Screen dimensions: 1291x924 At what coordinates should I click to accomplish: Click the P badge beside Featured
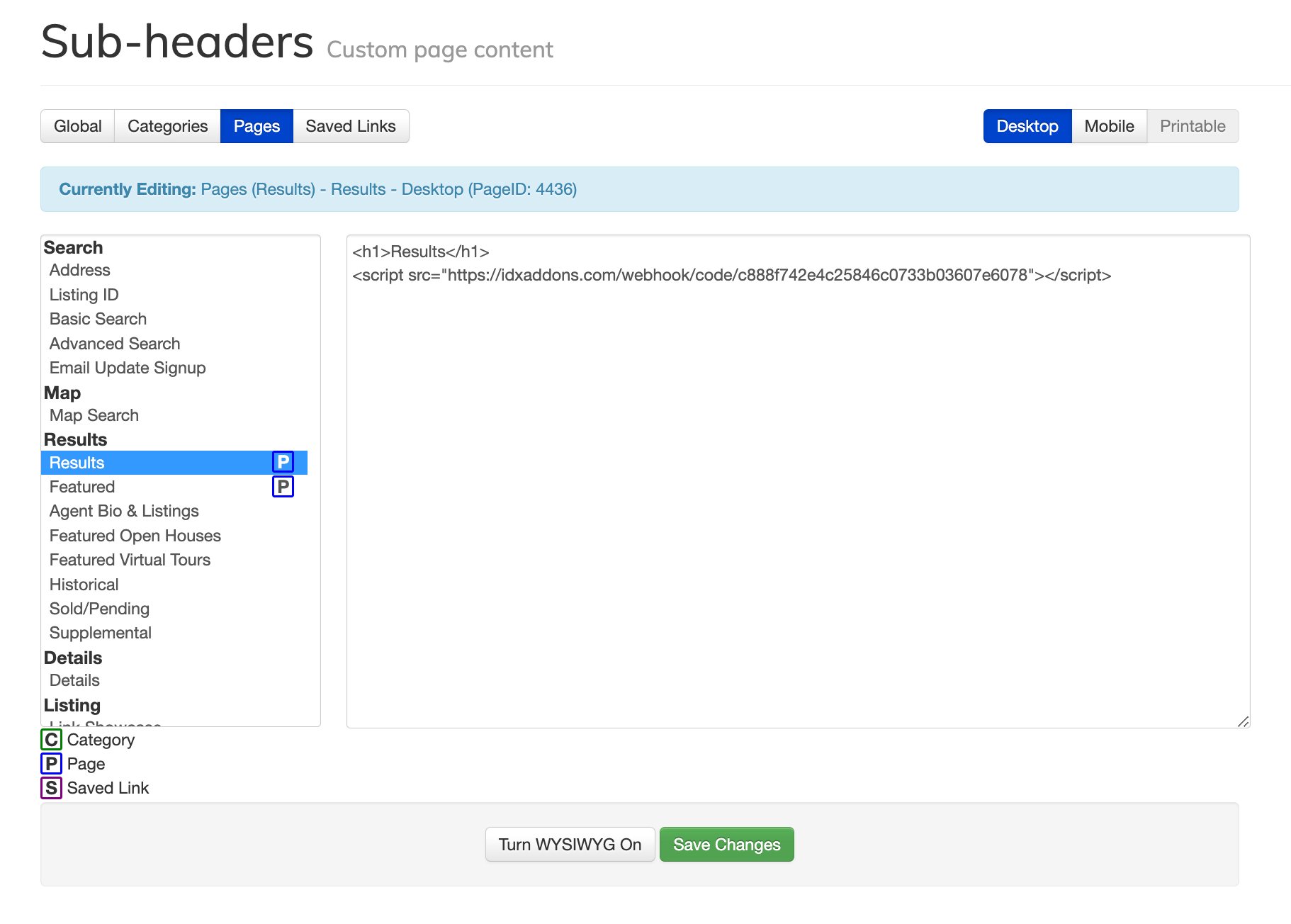point(283,487)
